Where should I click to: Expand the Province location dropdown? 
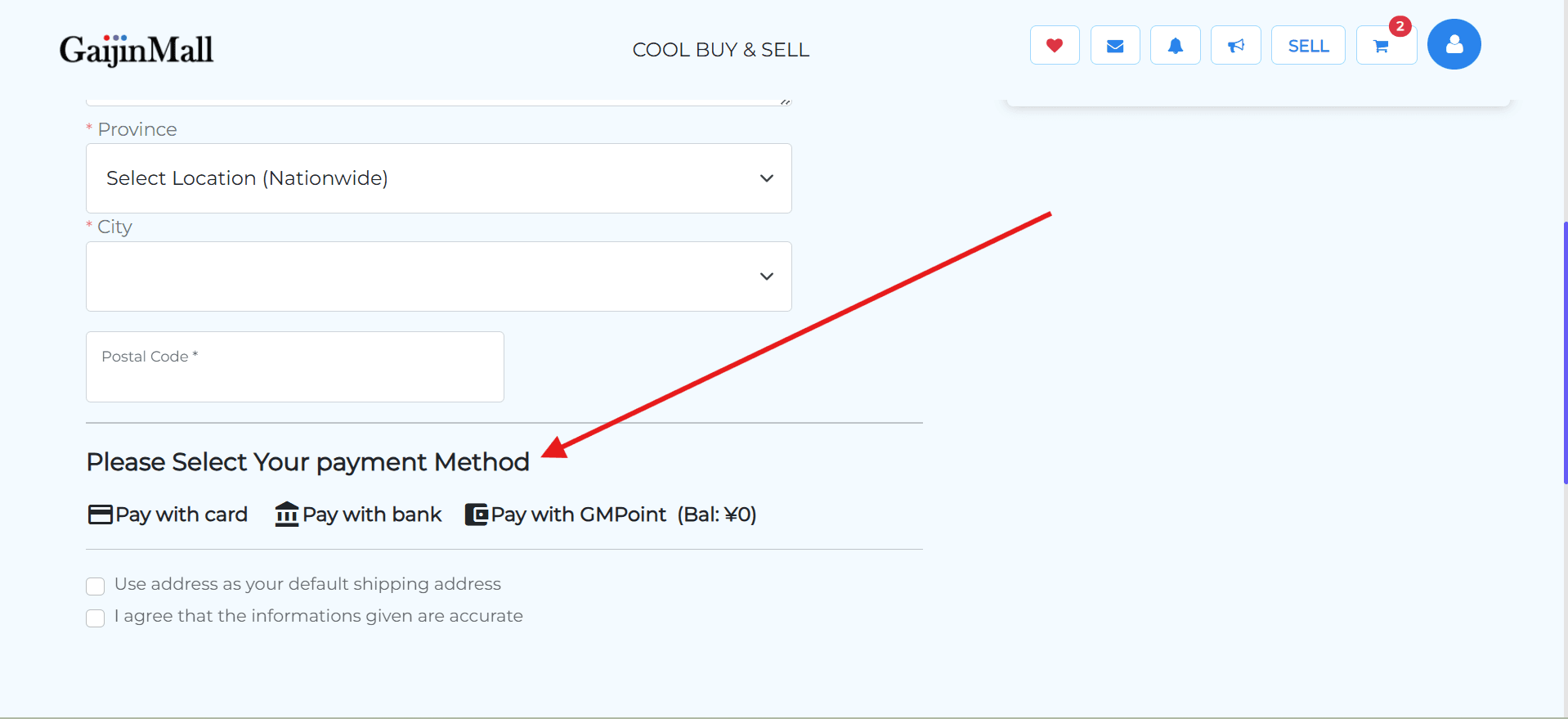point(438,178)
